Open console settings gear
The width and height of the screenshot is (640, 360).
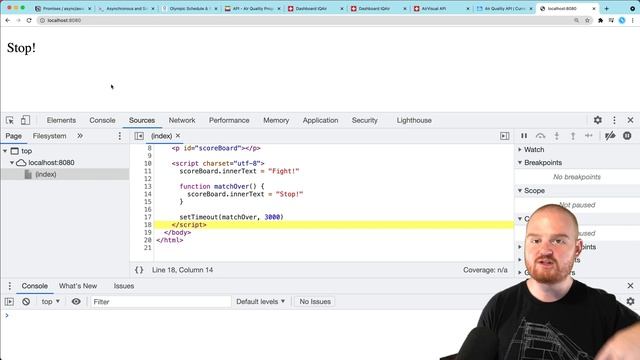click(x=630, y=301)
